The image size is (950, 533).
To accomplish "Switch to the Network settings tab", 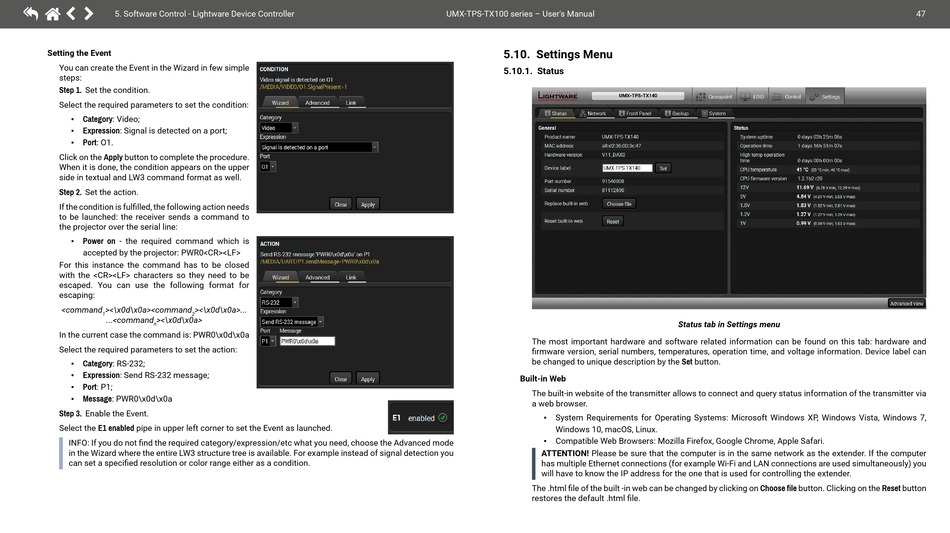I will pyautogui.click(x=593, y=113).
